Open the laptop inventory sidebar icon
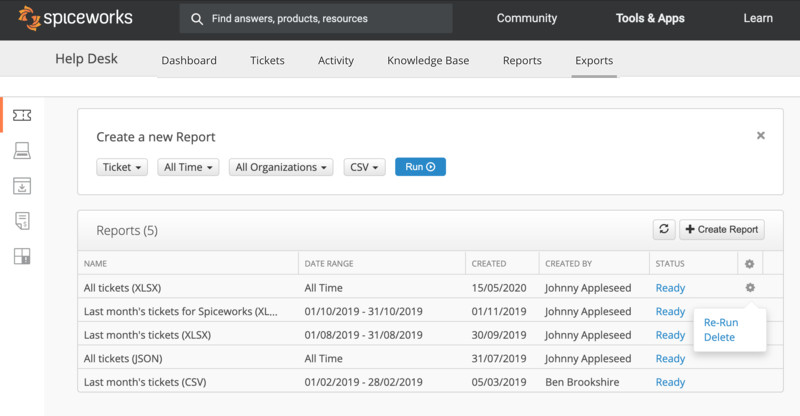800x416 pixels. (22, 151)
